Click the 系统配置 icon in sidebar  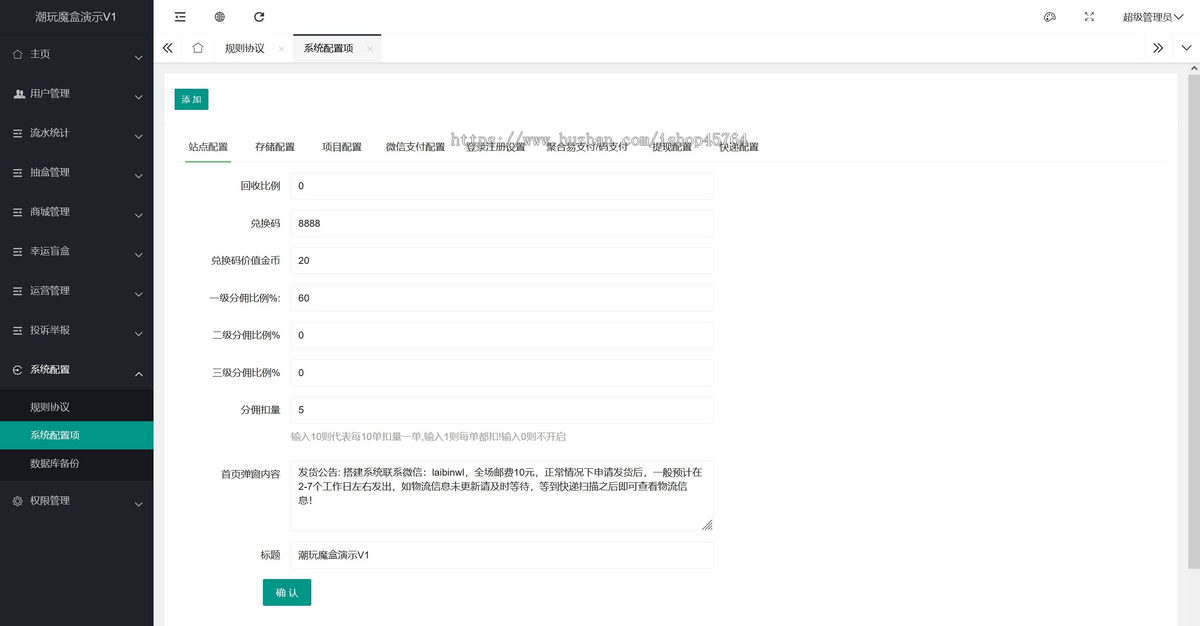(x=18, y=370)
